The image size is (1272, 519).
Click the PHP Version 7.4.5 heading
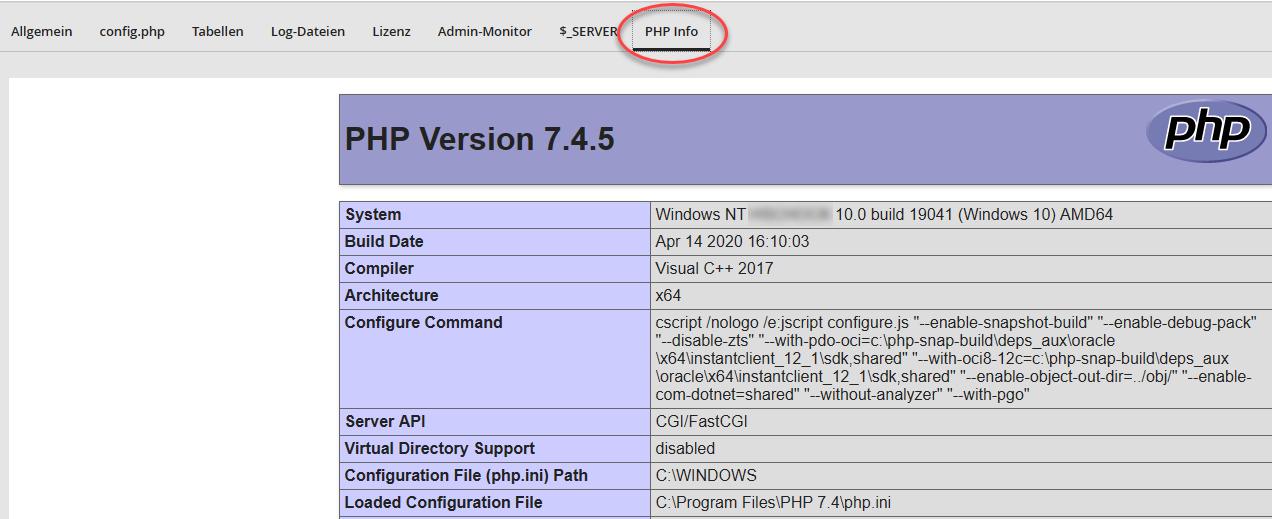pos(479,139)
